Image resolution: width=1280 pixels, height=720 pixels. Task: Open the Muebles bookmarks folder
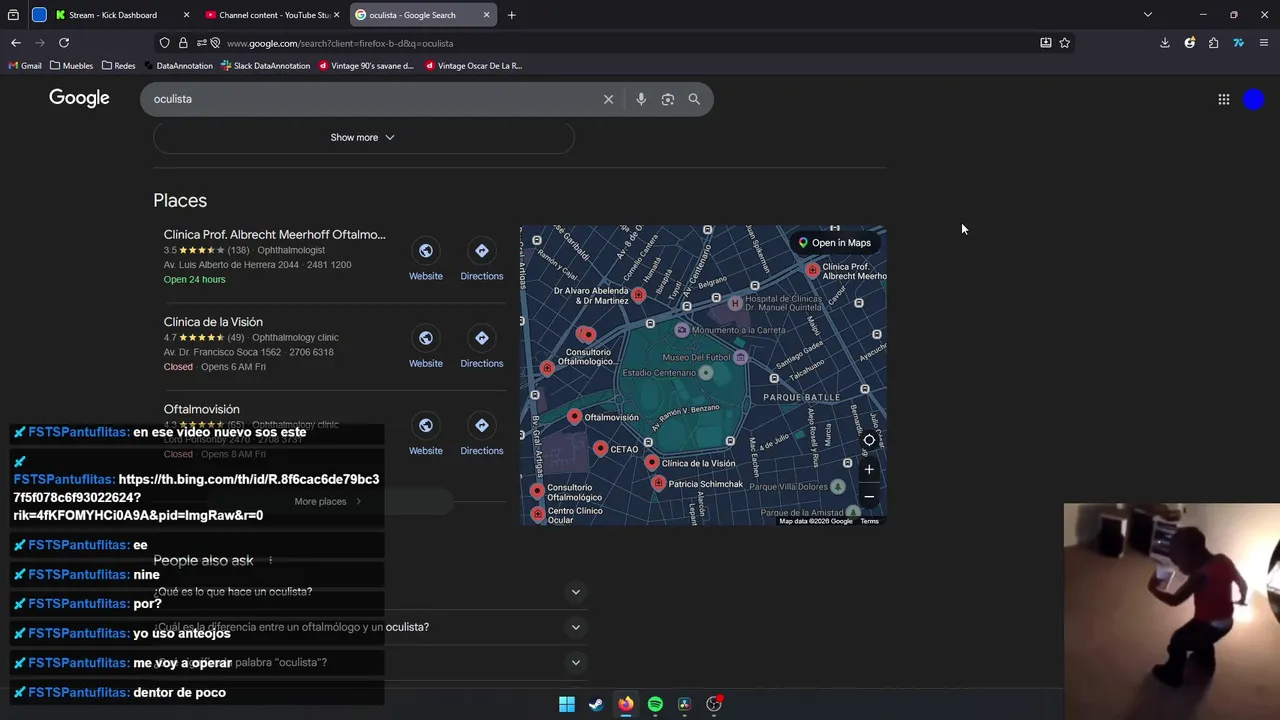tap(71, 66)
